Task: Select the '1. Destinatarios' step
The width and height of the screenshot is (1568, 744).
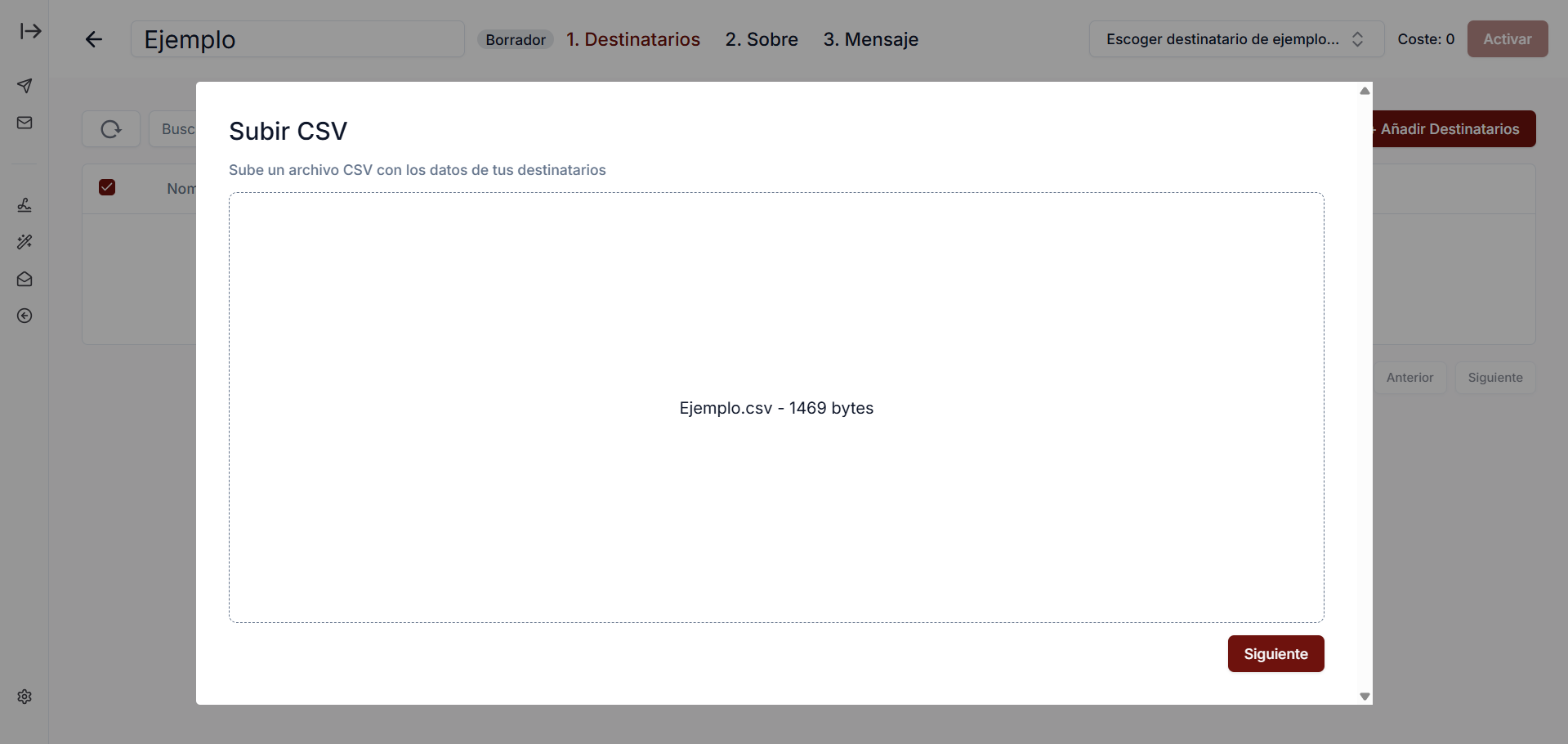Action: 633,39
